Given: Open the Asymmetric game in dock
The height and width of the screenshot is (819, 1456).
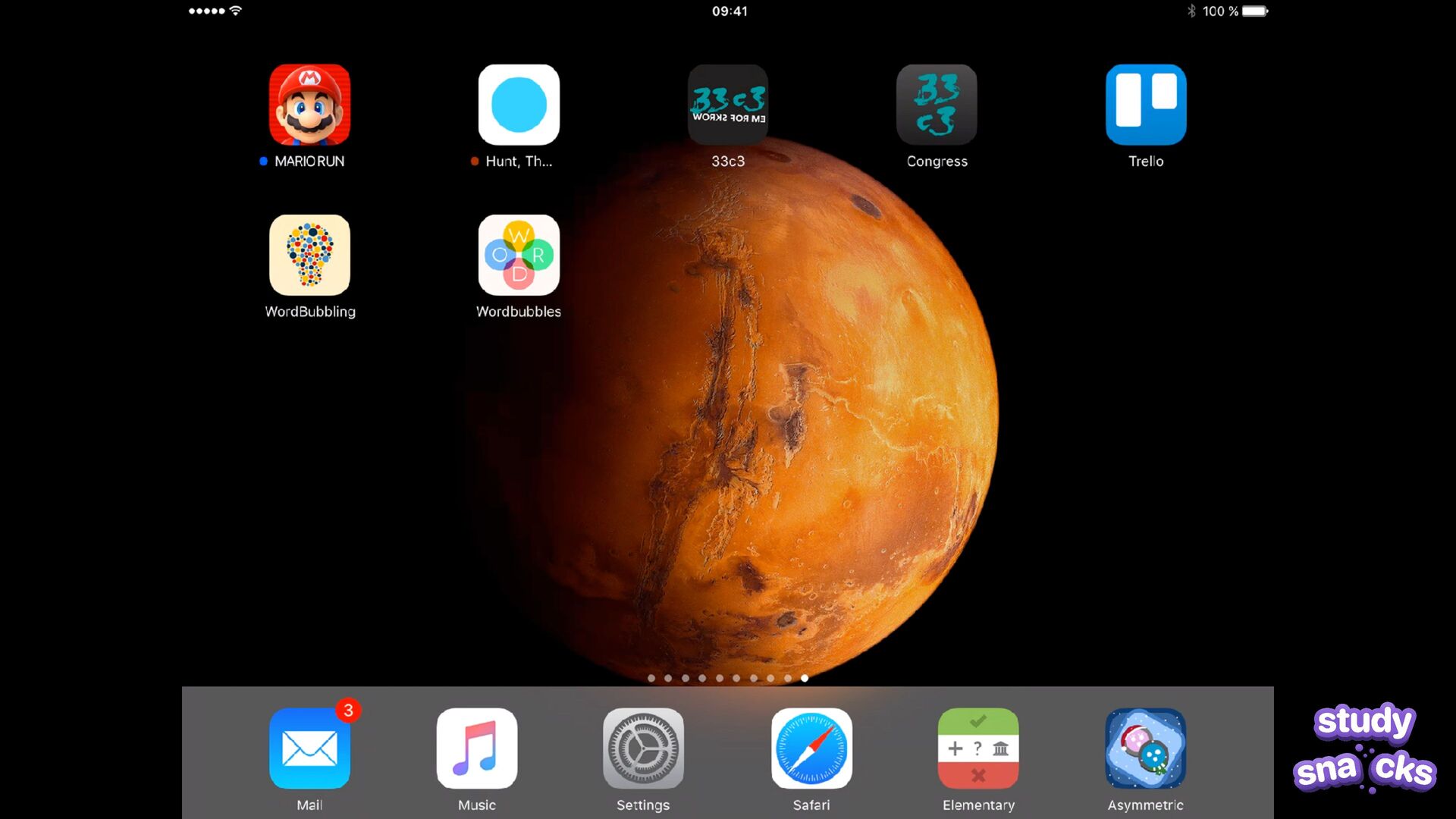Looking at the screenshot, I should tap(1145, 748).
